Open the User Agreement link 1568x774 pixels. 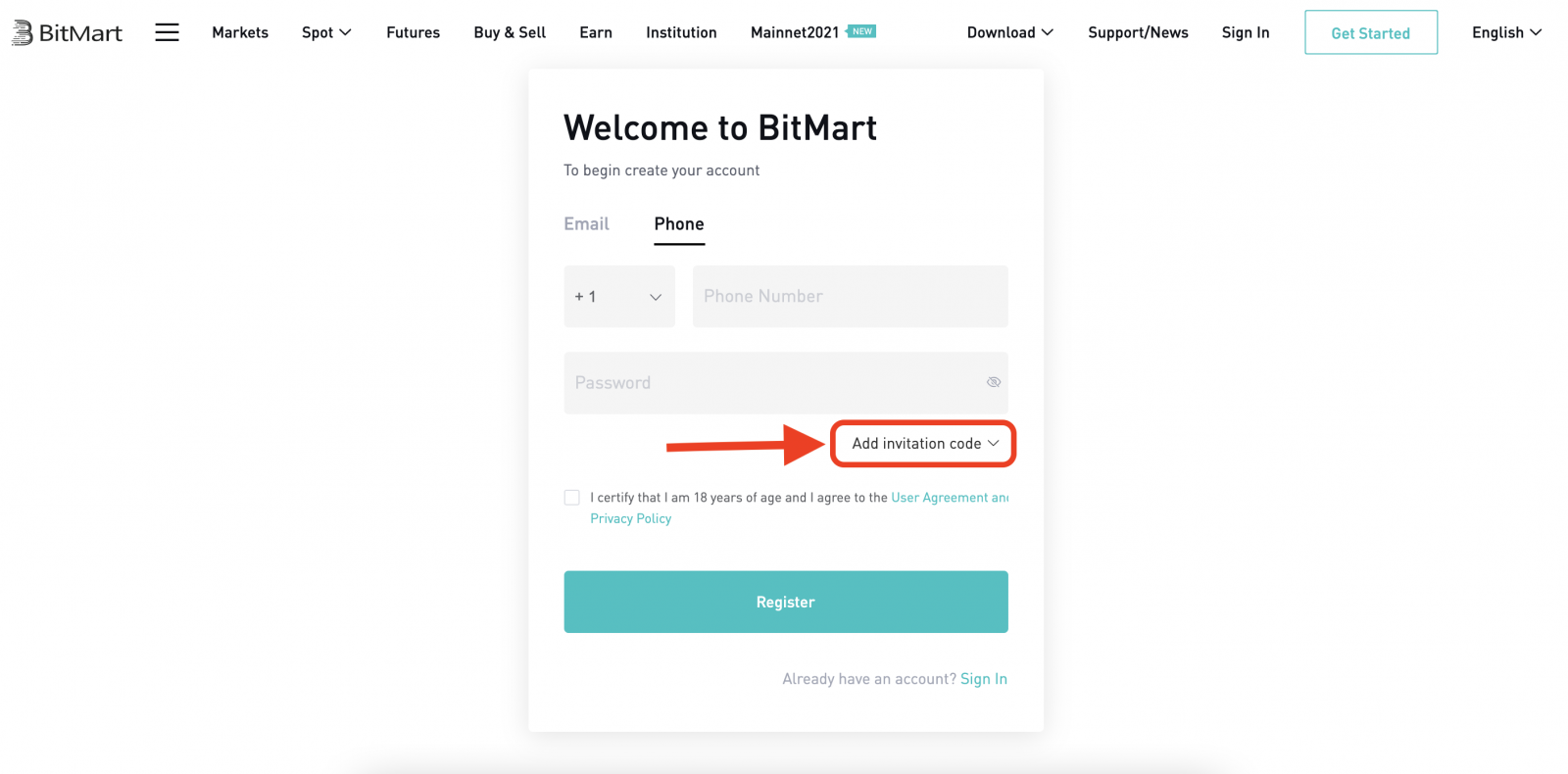(x=949, y=498)
